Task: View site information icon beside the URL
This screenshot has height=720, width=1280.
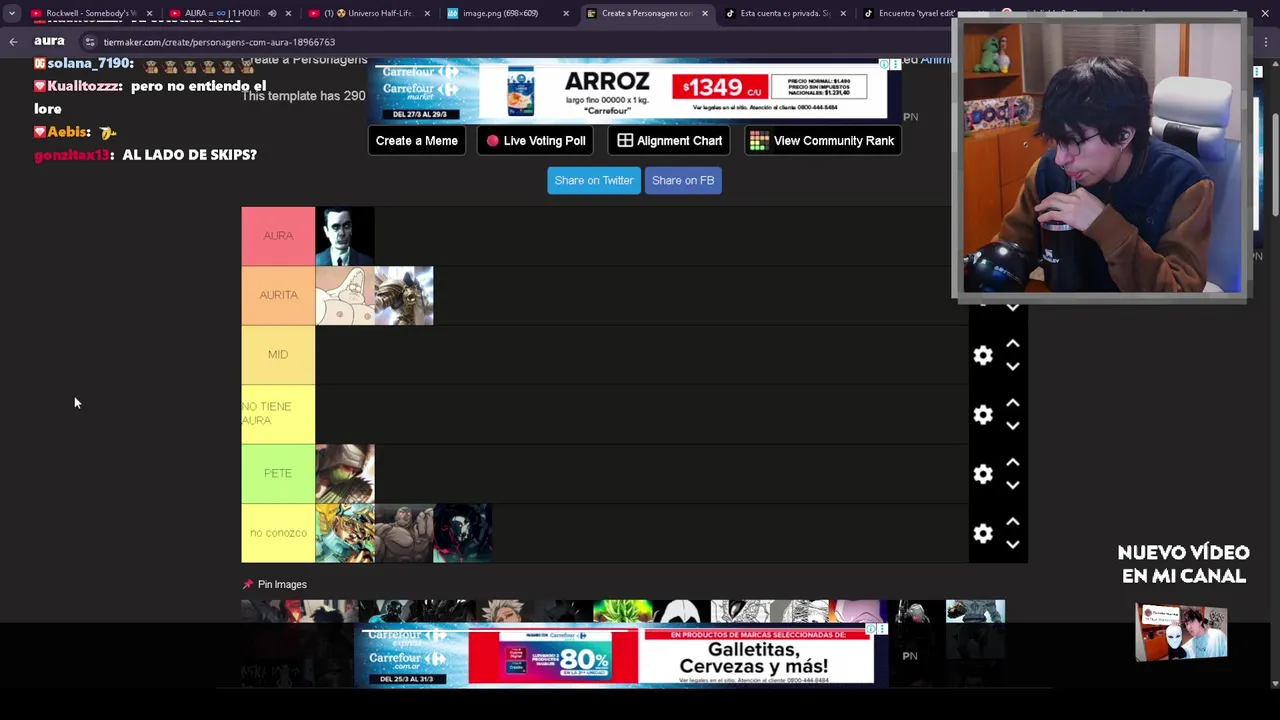Action: (x=89, y=42)
